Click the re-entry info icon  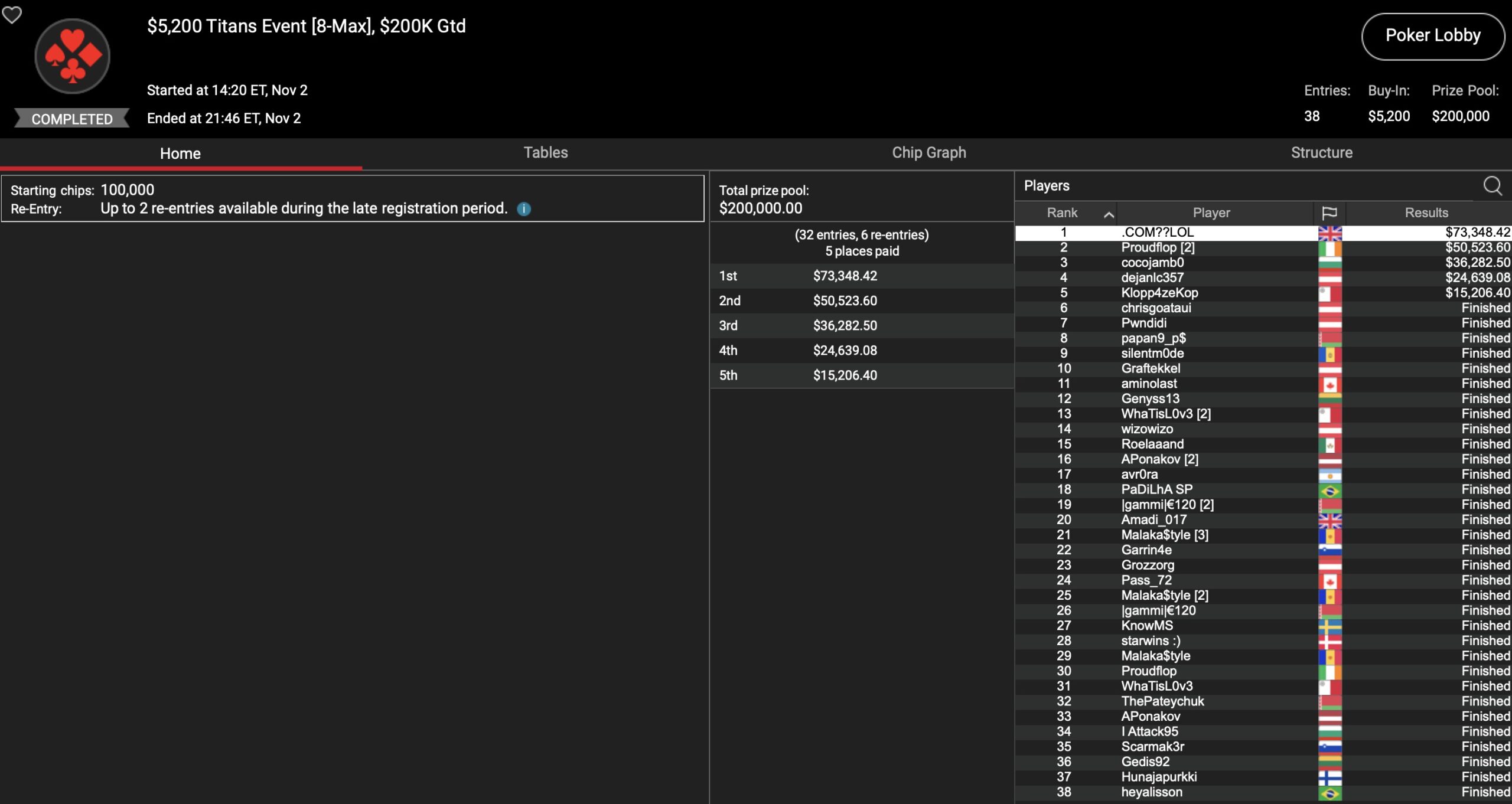[524, 209]
